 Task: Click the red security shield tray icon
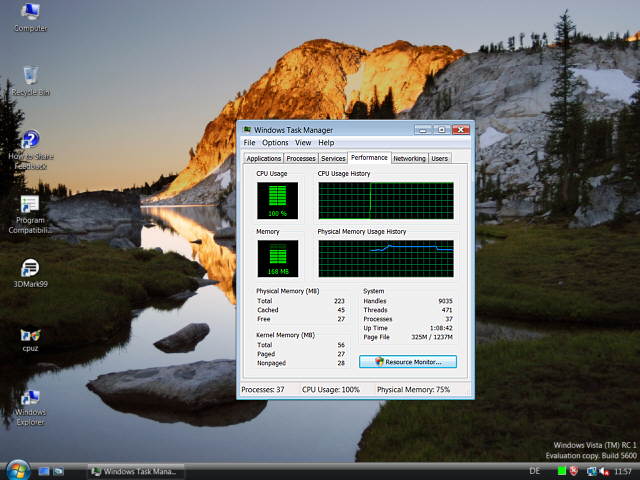click(574, 471)
